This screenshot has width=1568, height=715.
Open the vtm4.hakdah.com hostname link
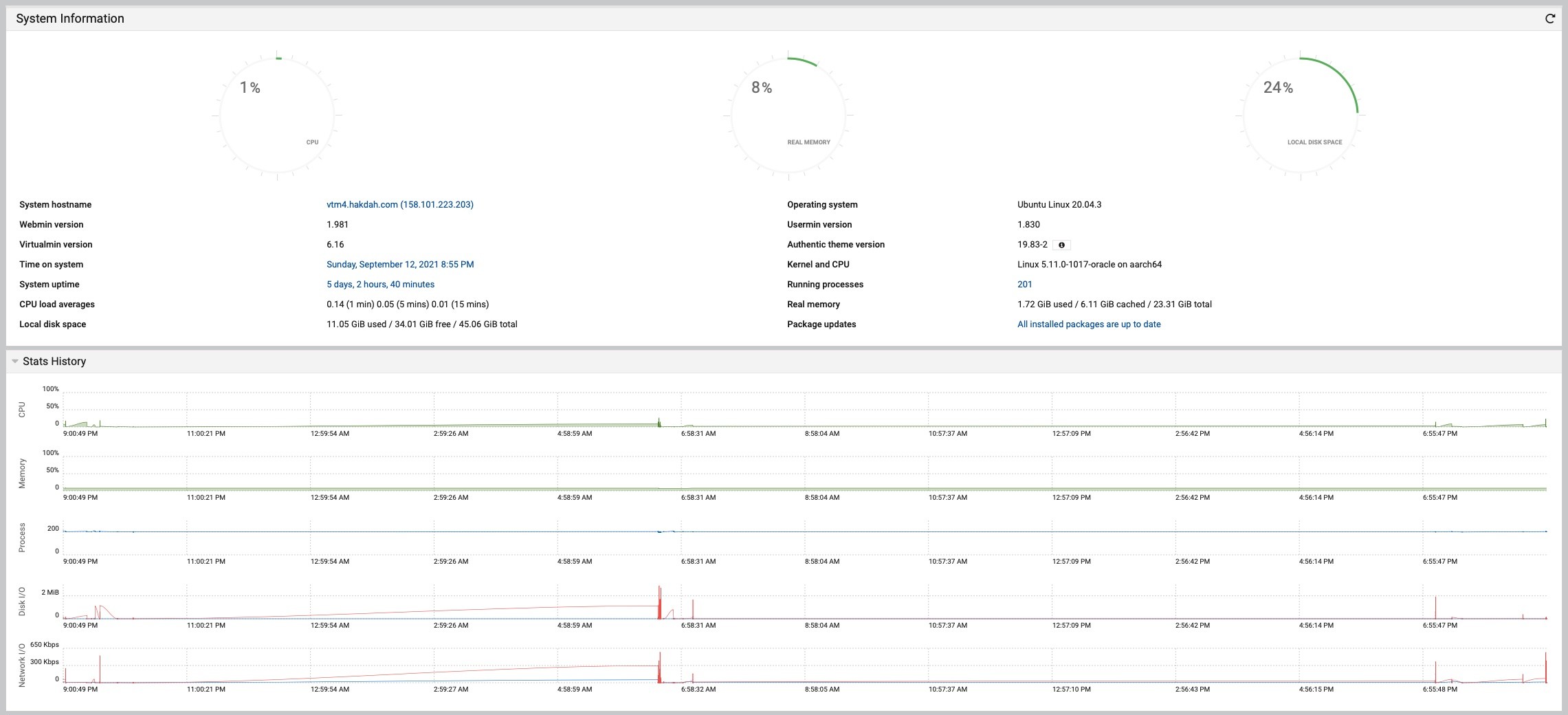pos(399,205)
